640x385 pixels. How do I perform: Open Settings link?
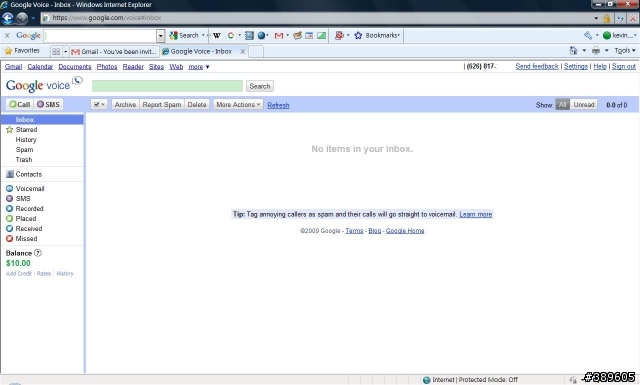(x=576, y=66)
